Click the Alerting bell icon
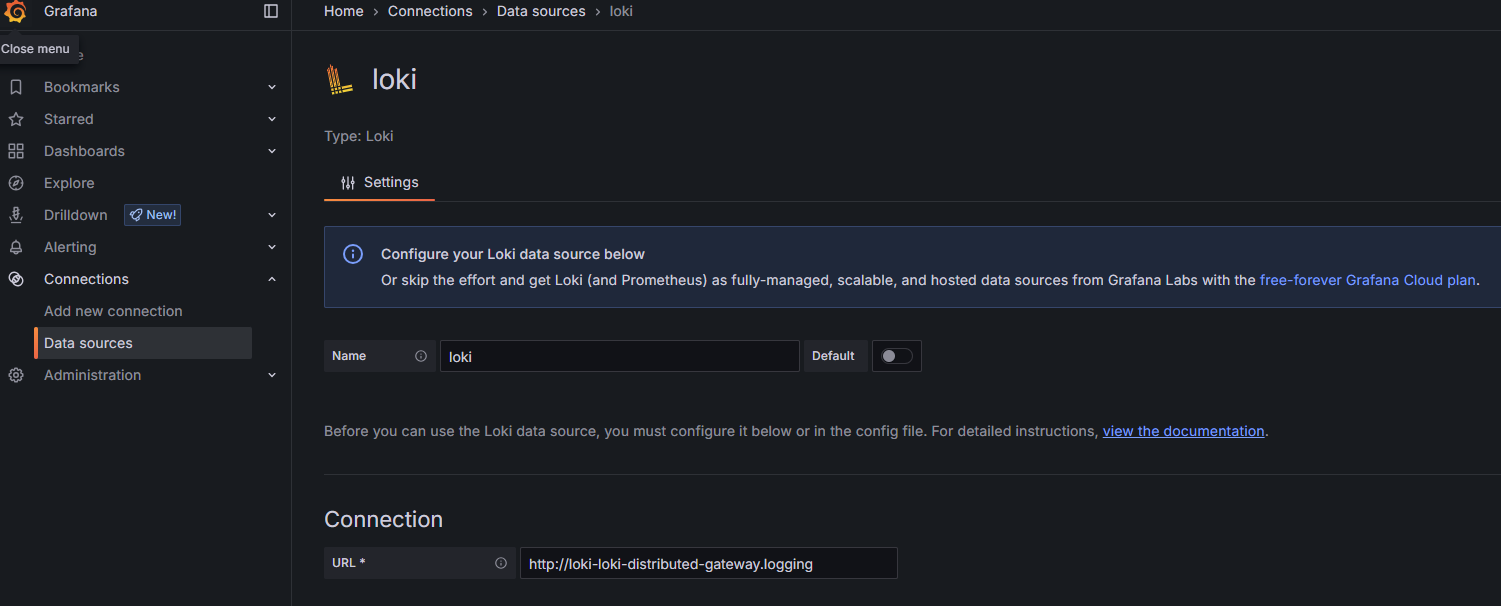Image resolution: width=1501 pixels, height=606 pixels. click(16, 247)
